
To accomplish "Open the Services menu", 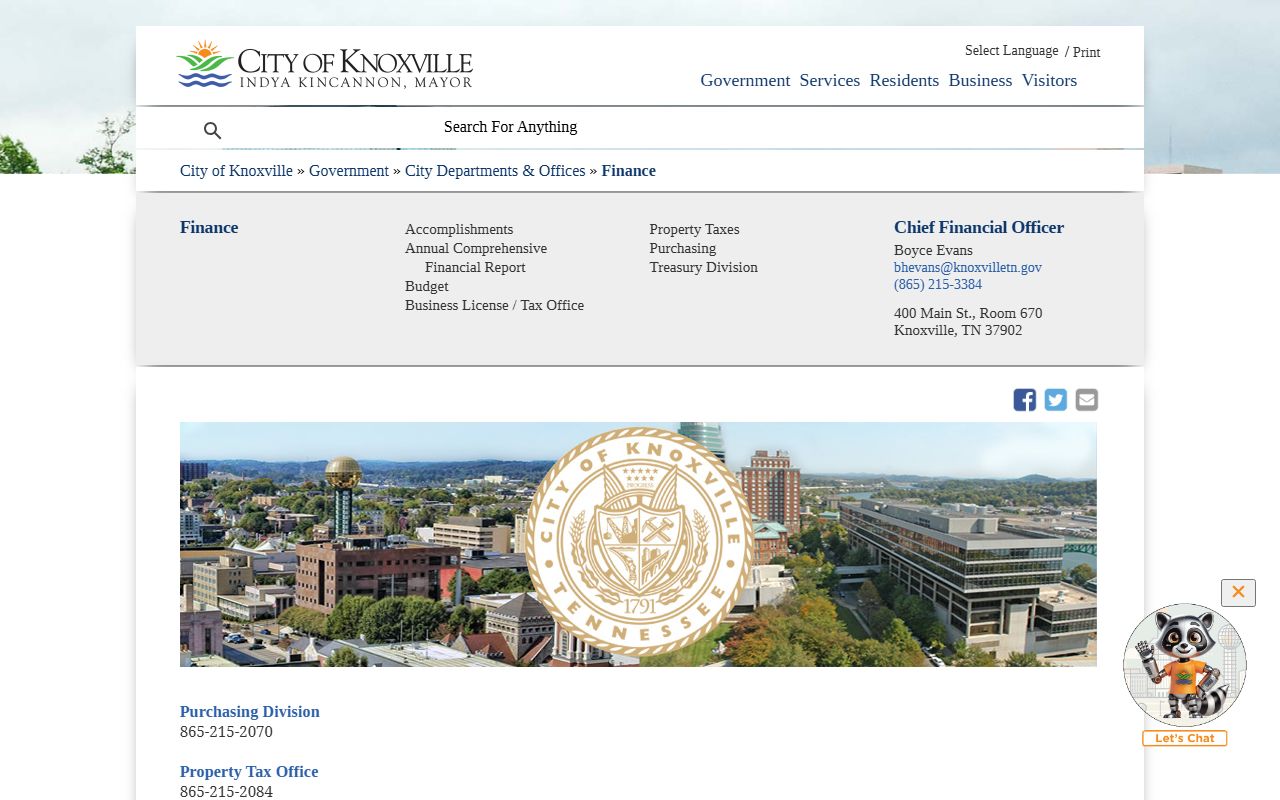I will tap(829, 80).
